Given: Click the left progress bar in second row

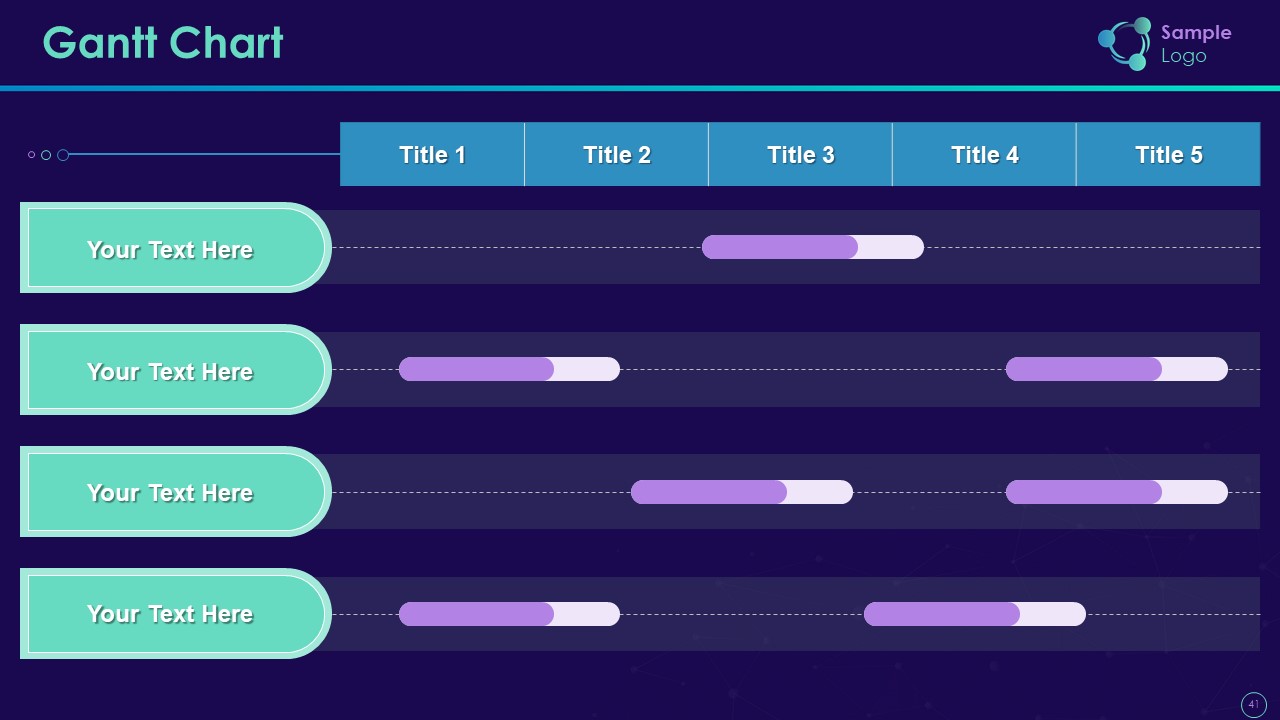Looking at the screenshot, I should pos(509,369).
